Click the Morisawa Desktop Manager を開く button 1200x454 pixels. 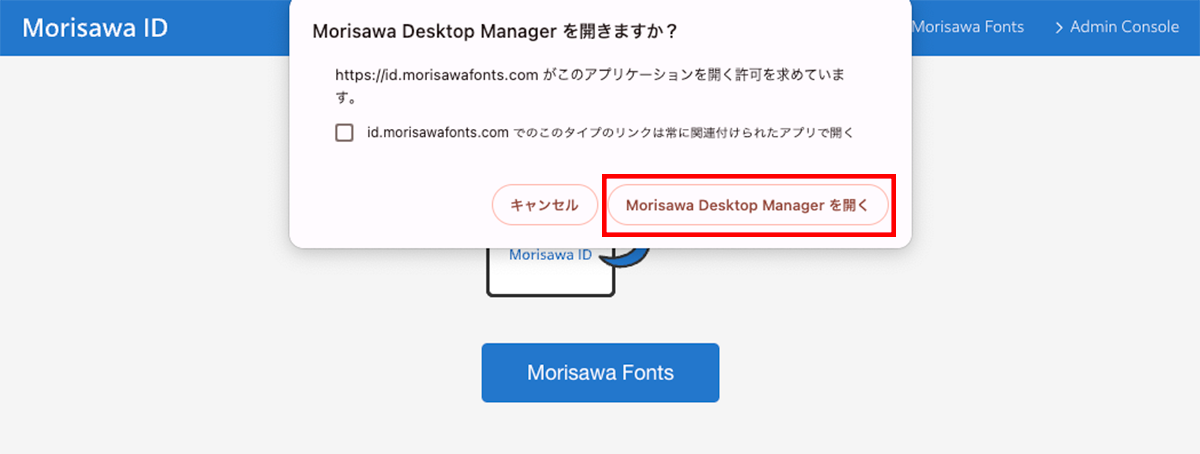pyautogui.click(x=748, y=205)
